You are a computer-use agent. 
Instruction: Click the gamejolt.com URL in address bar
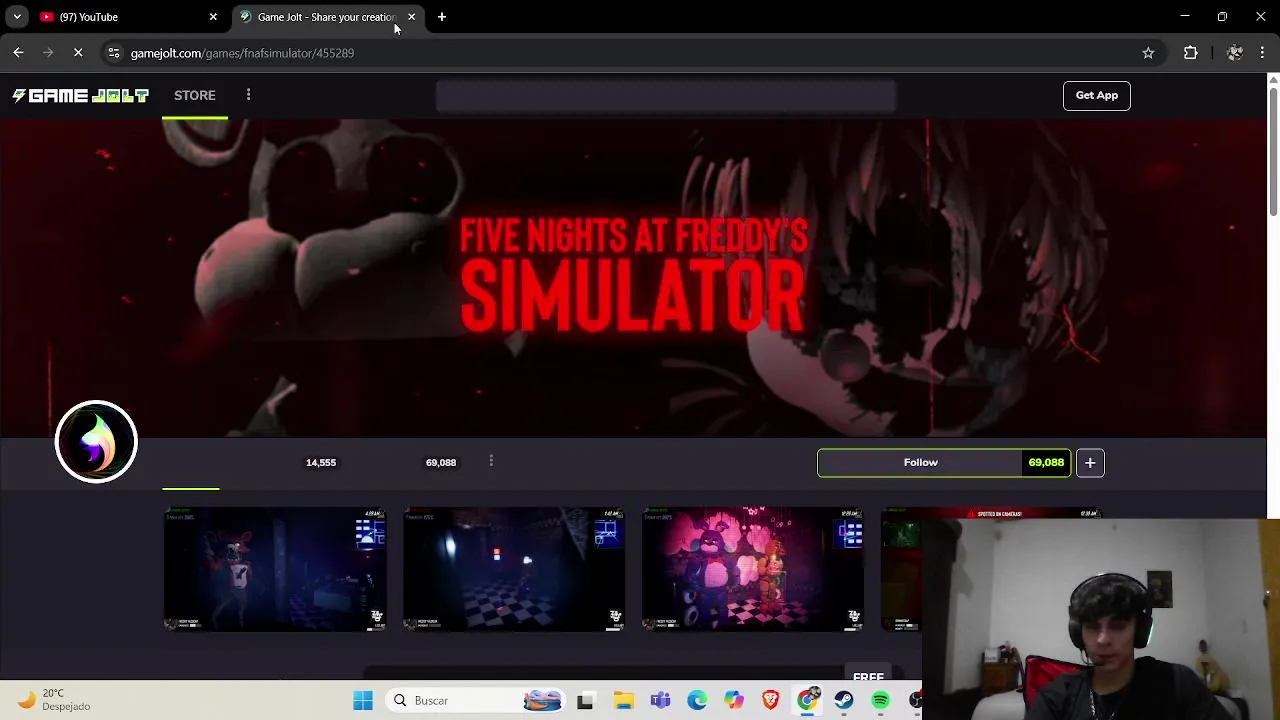click(242, 53)
